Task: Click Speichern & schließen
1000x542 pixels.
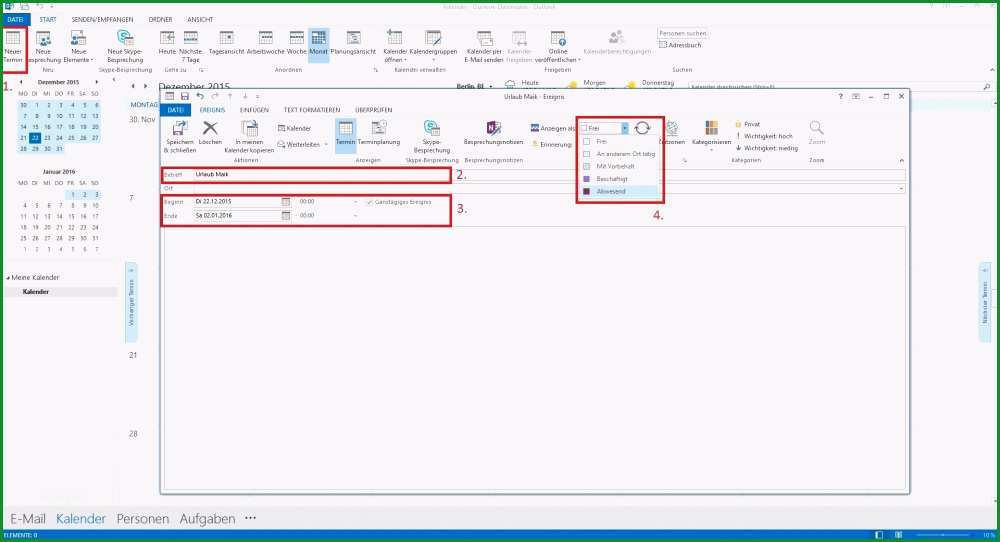Action: (x=180, y=136)
